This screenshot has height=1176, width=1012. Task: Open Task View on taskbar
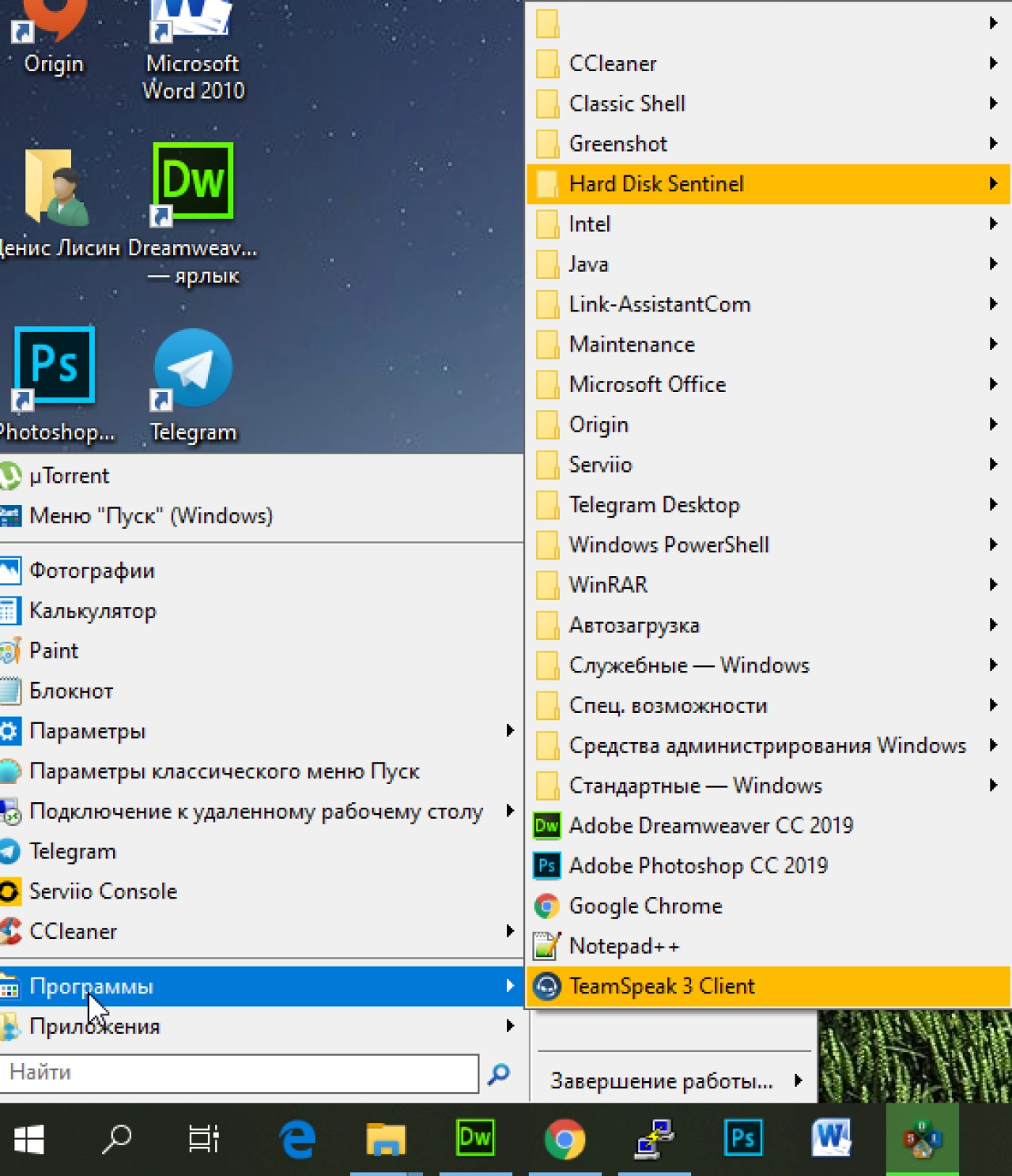[203, 1139]
